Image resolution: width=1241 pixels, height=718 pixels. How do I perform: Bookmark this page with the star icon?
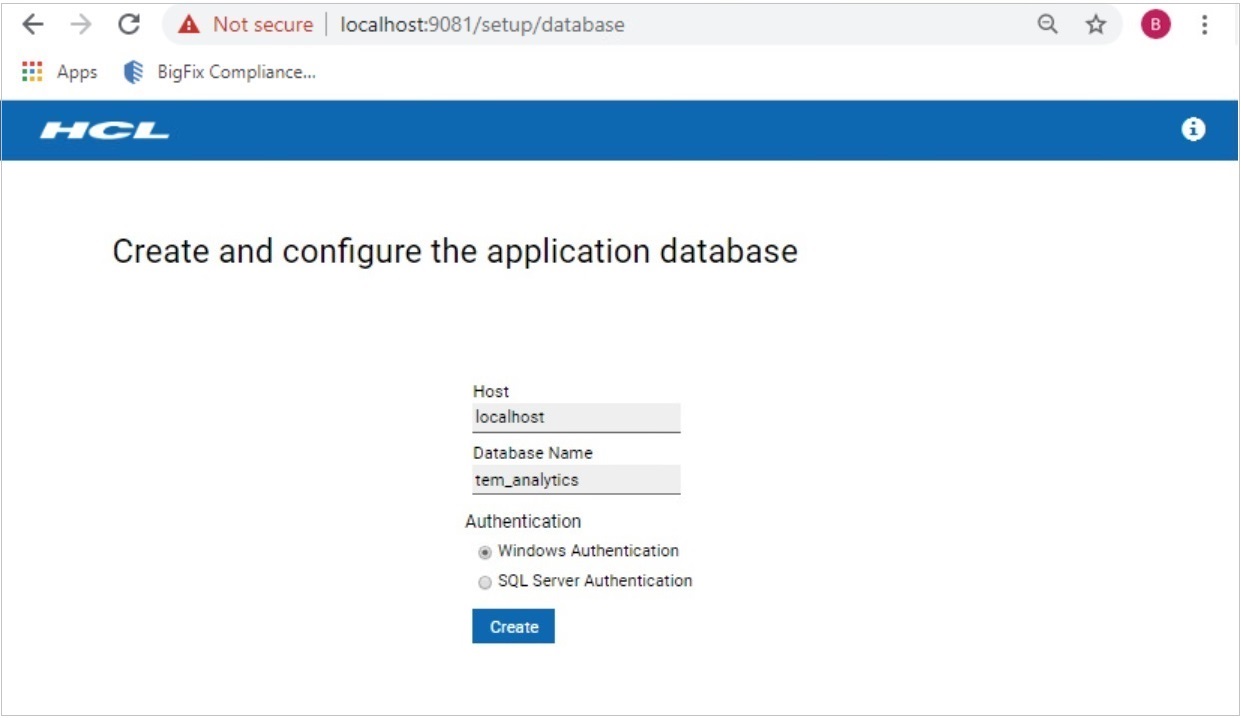tap(1096, 25)
